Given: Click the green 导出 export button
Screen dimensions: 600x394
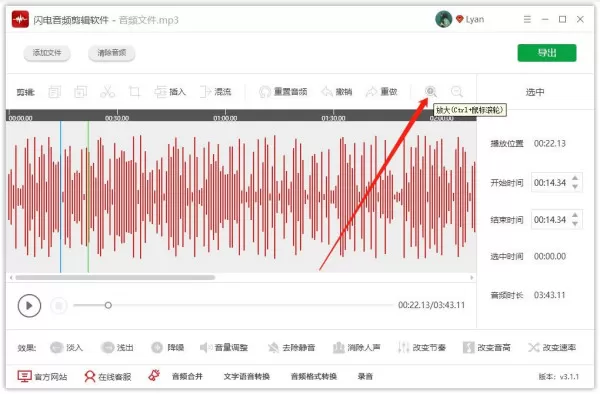Looking at the screenshot, I should (x=547, y=53).
